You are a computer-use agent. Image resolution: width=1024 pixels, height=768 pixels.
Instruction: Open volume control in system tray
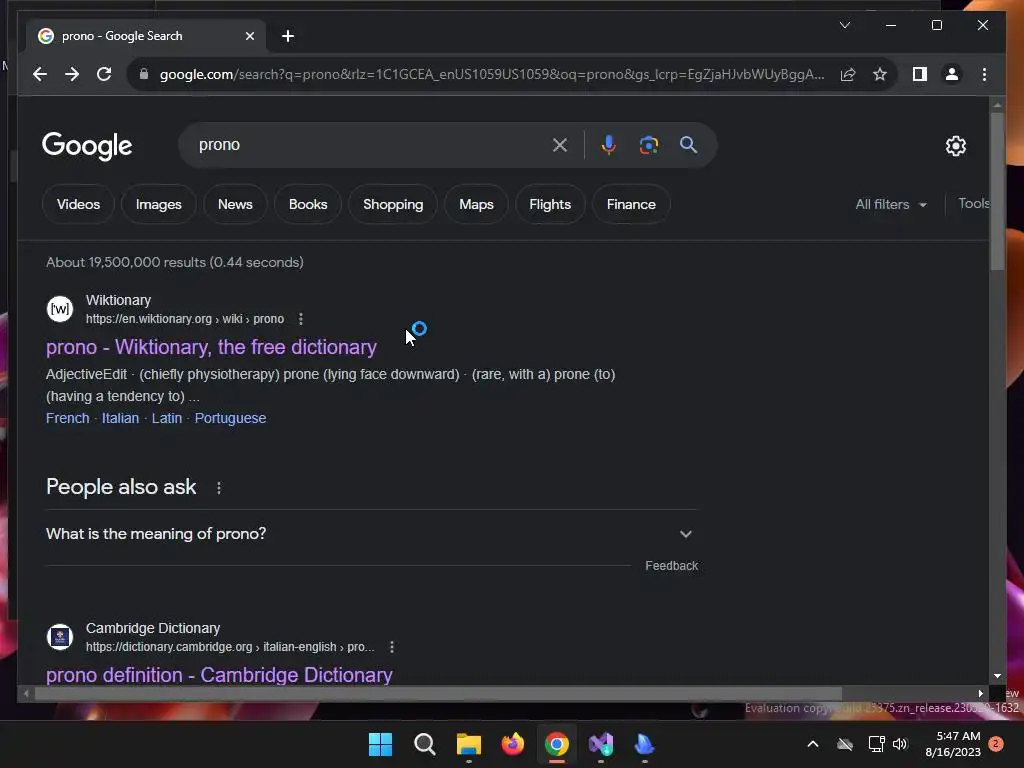[x=900, y=744]
